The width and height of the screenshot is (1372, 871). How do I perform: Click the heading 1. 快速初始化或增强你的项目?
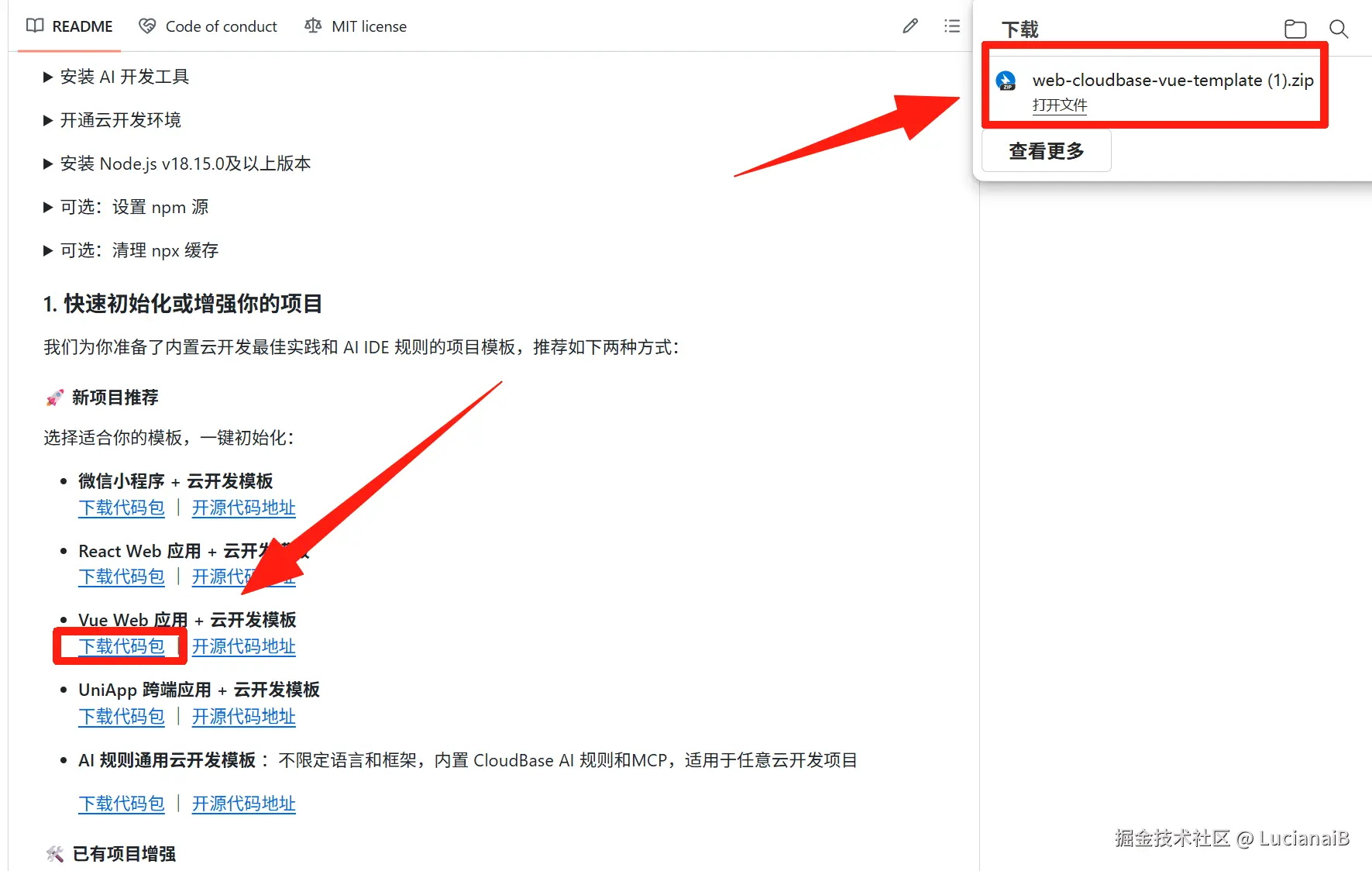coord(183,304)
